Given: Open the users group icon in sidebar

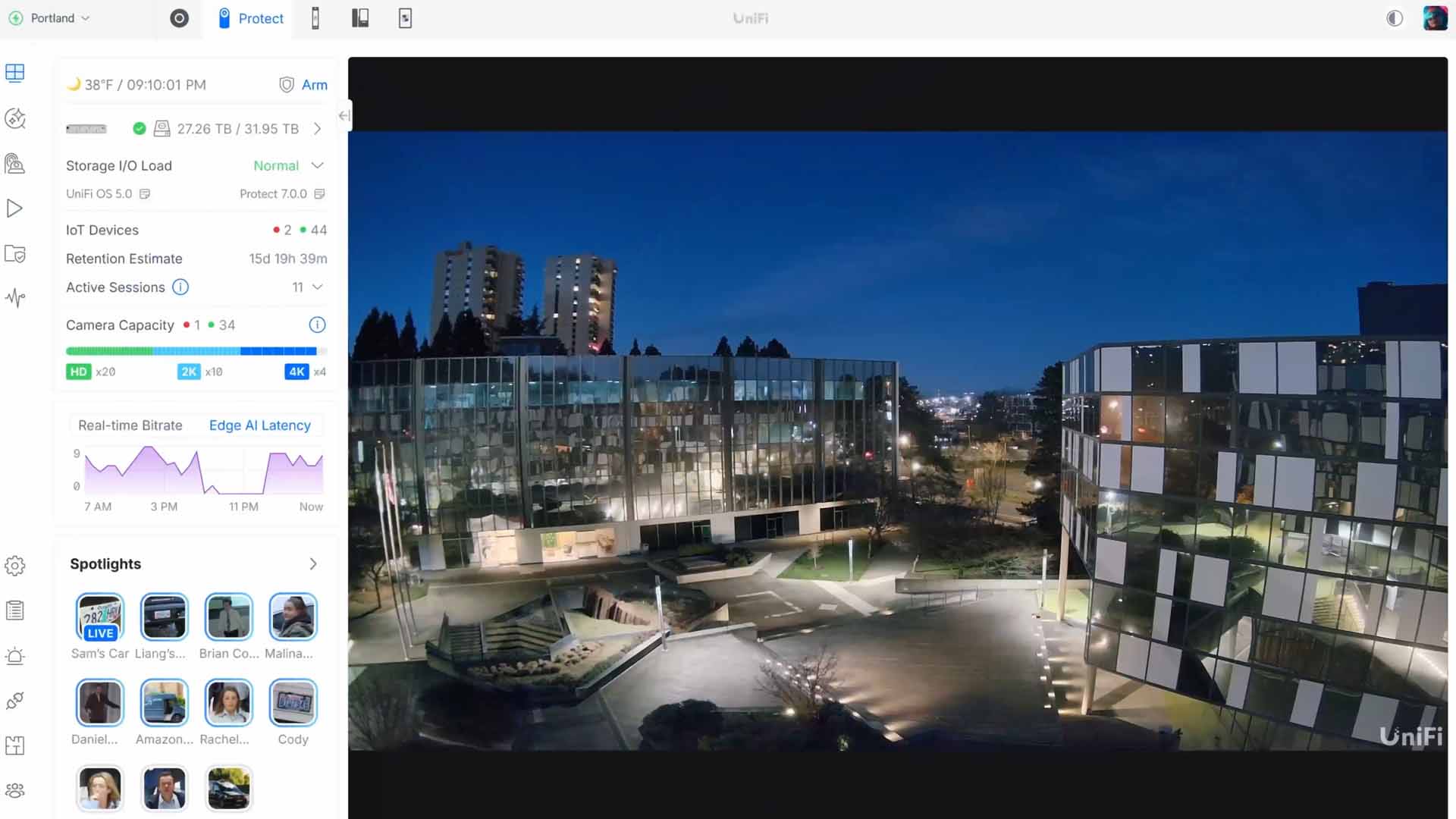Looking at the screenshot, I should point(15,791).
